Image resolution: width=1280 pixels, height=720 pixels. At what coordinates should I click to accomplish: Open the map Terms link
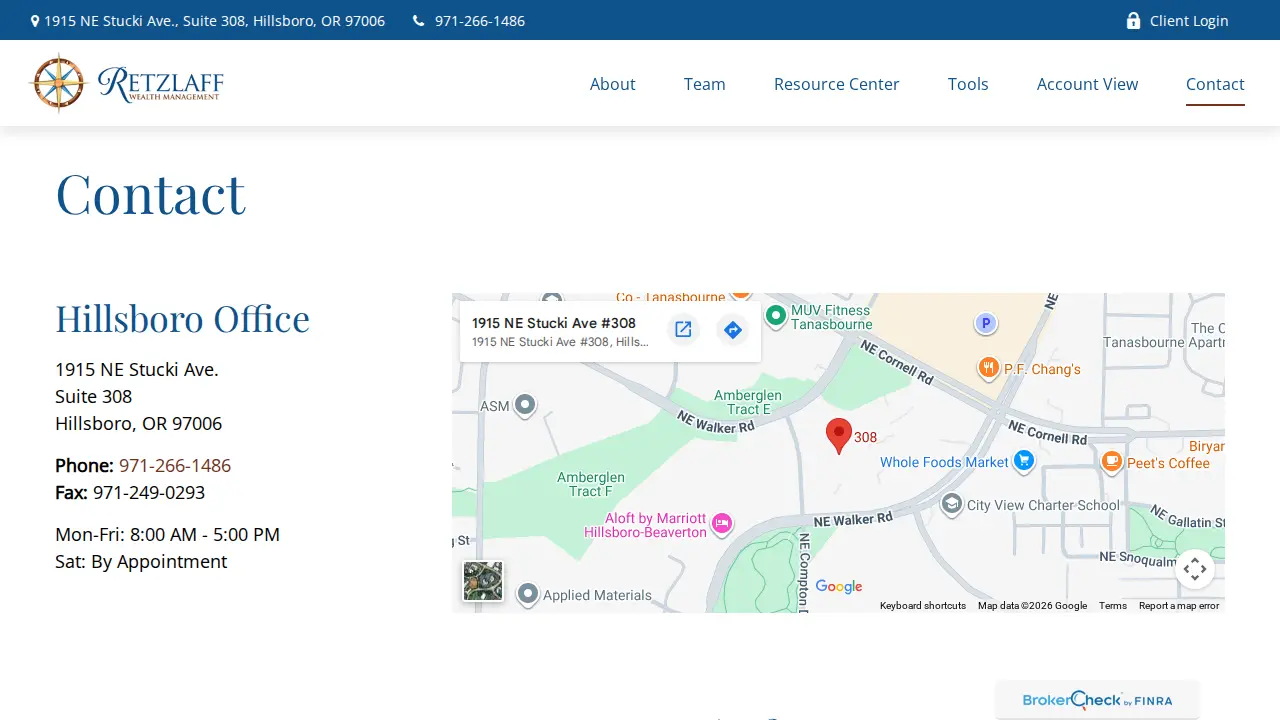click(x=1113, y=606)
